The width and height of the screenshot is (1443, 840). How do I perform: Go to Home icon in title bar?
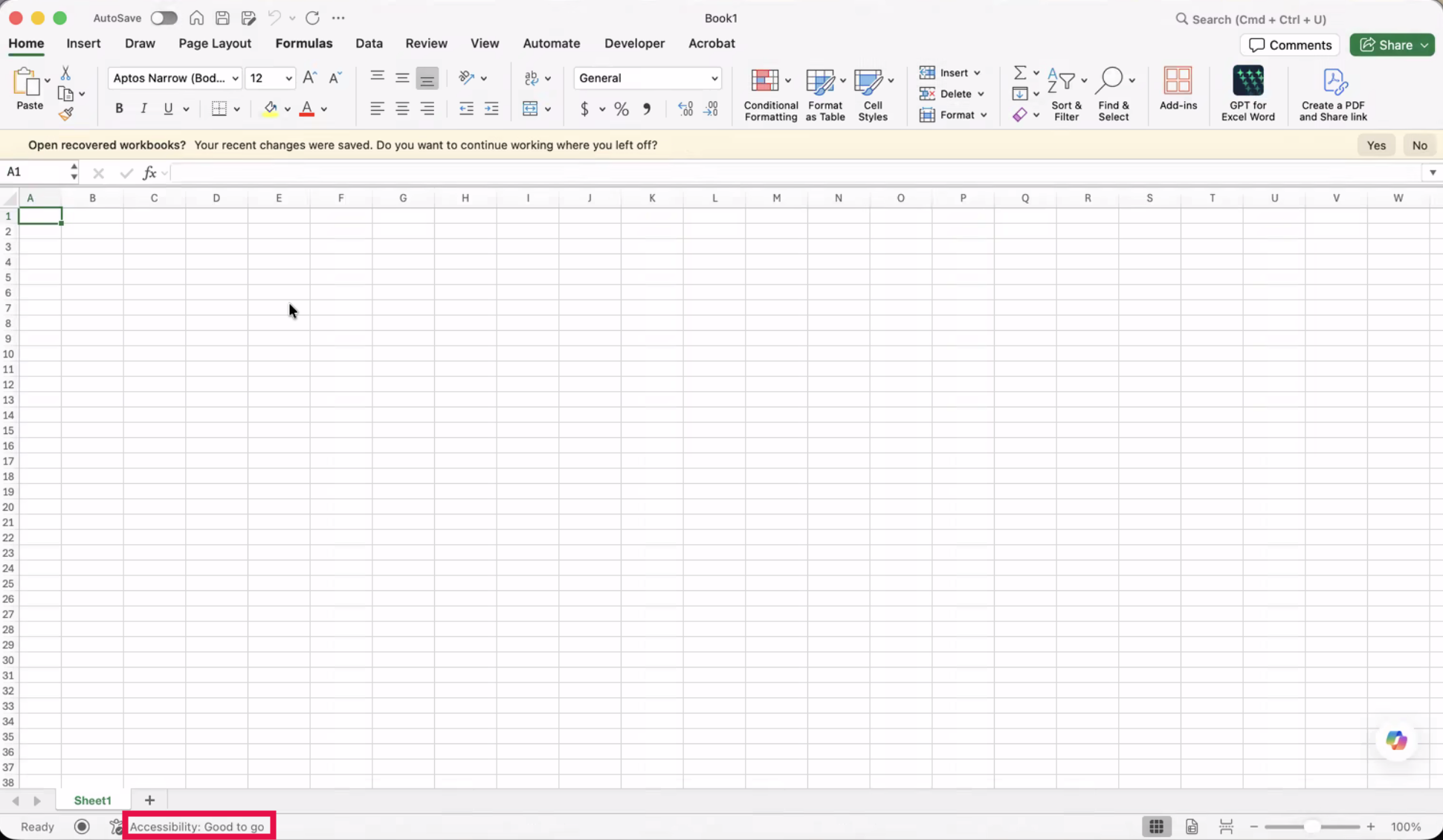196,18
